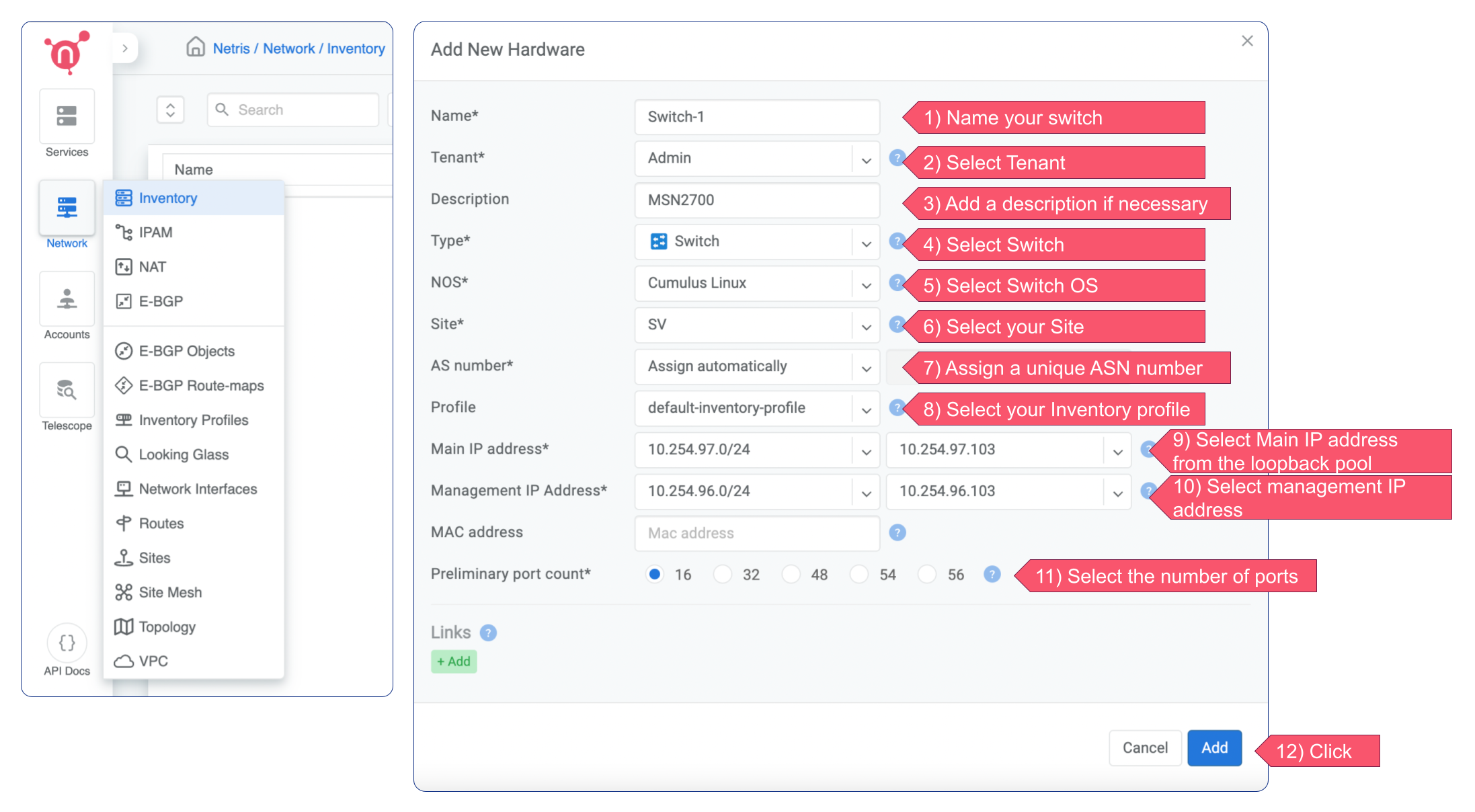
Task: Open API Docs braces icon
Action: (x=67, y=643)
